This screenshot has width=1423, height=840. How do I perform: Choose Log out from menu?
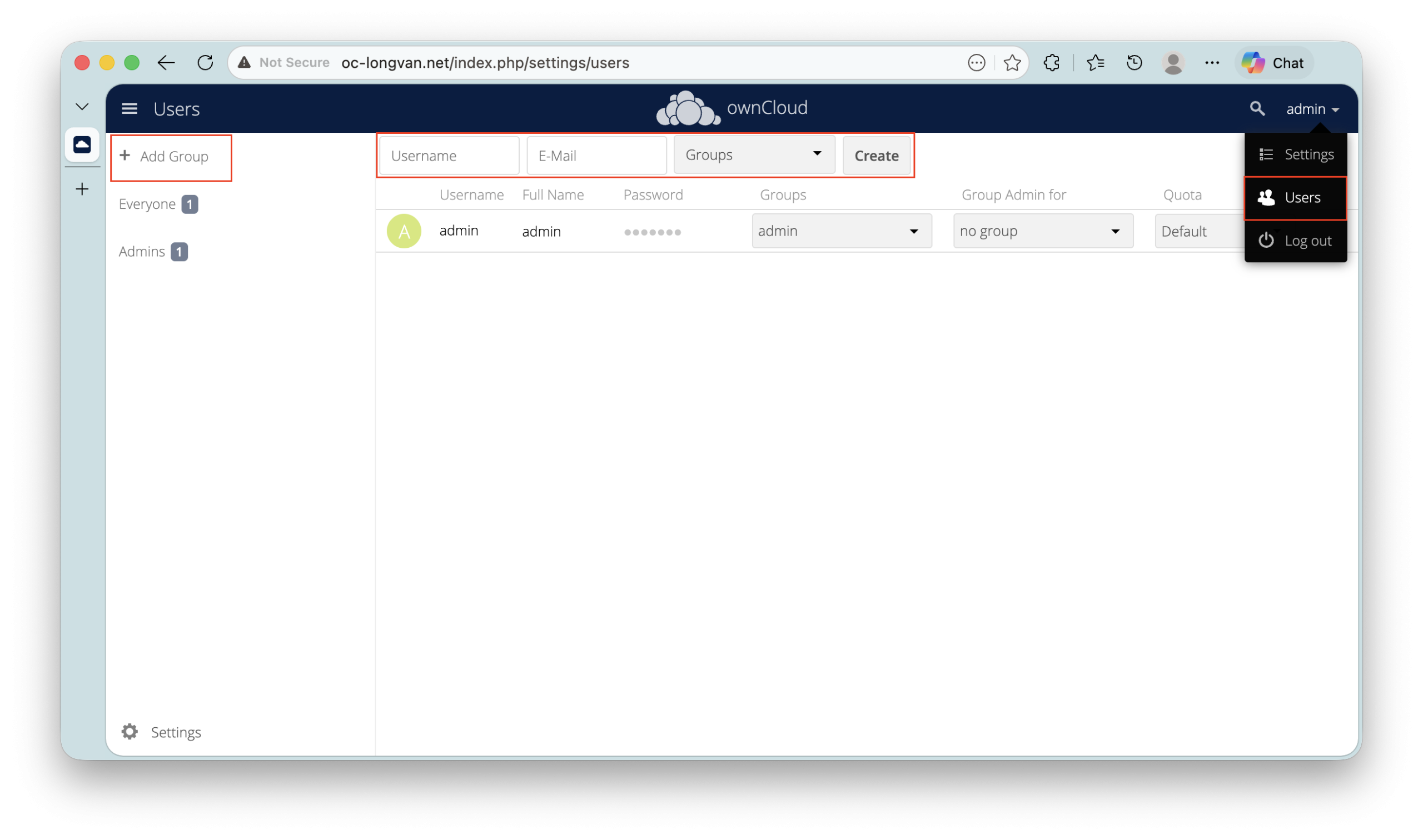point(1296,241)
